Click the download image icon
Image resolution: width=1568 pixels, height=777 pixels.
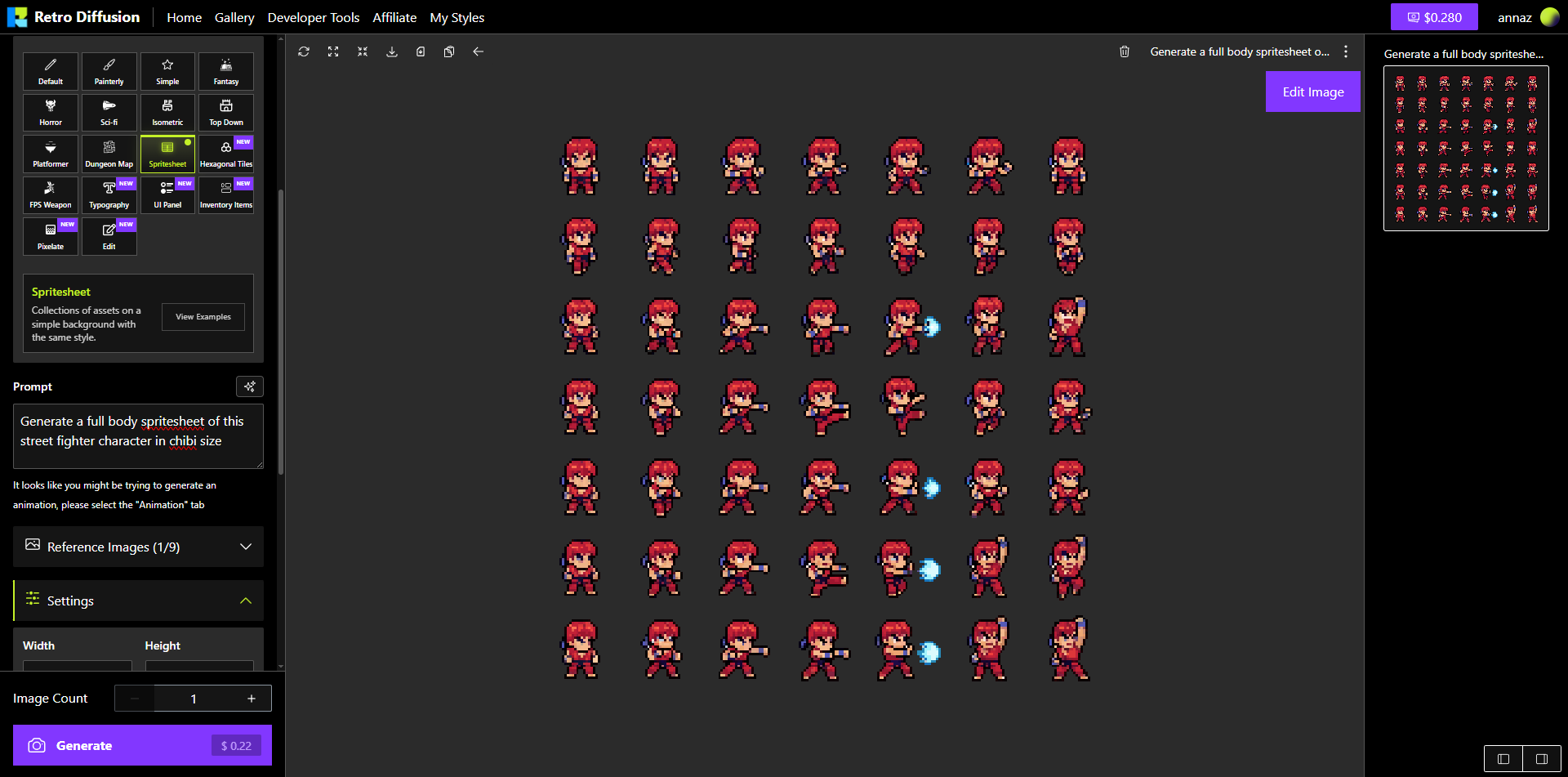tap(392, 51)
